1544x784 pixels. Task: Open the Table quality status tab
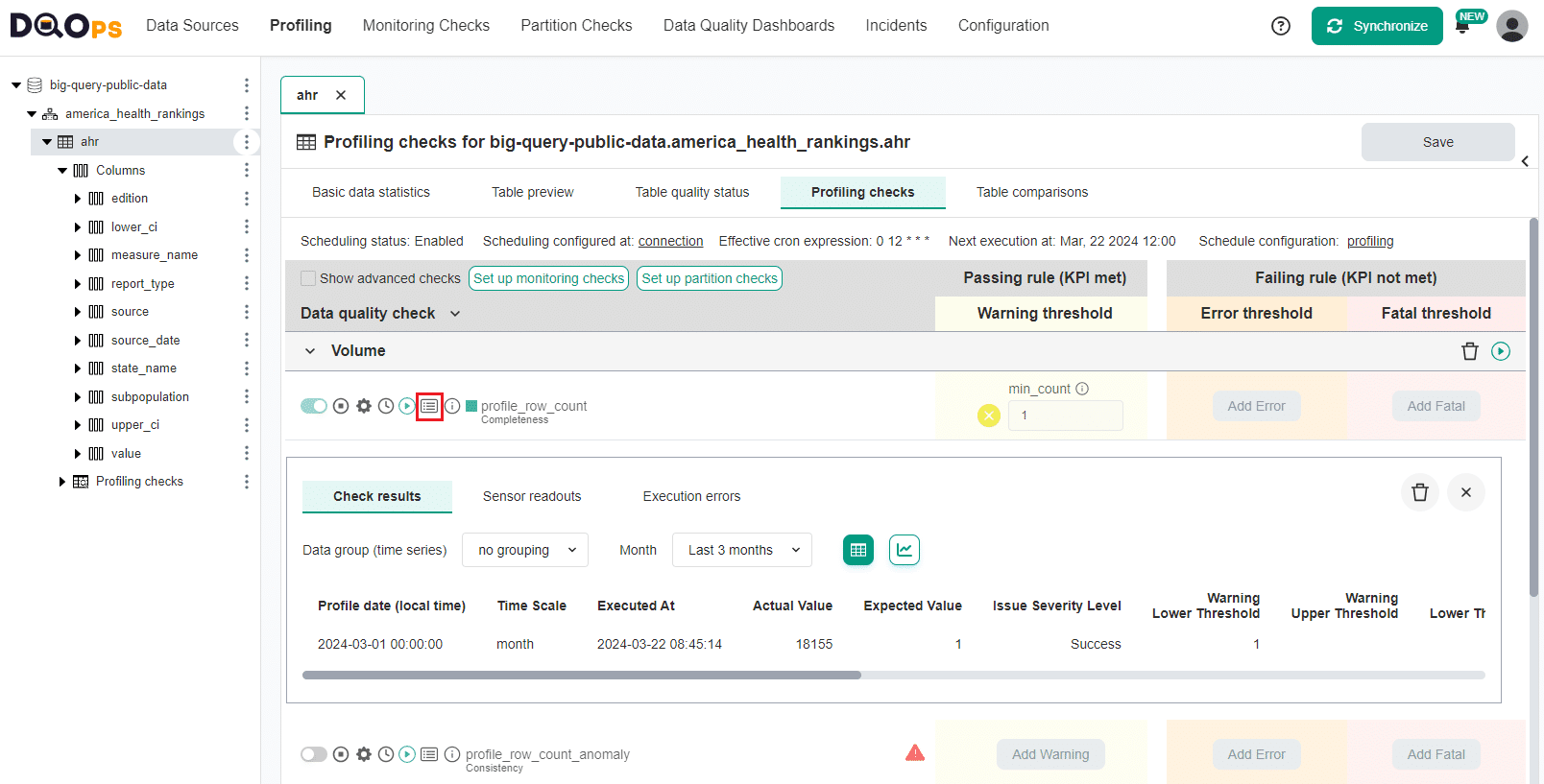691,192
